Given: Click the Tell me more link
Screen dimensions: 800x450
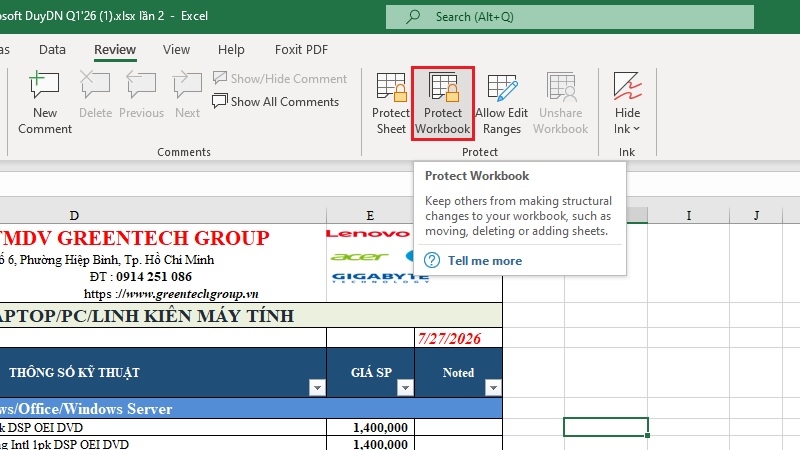Looking at the screenshot, I should (x=485, y=261).
